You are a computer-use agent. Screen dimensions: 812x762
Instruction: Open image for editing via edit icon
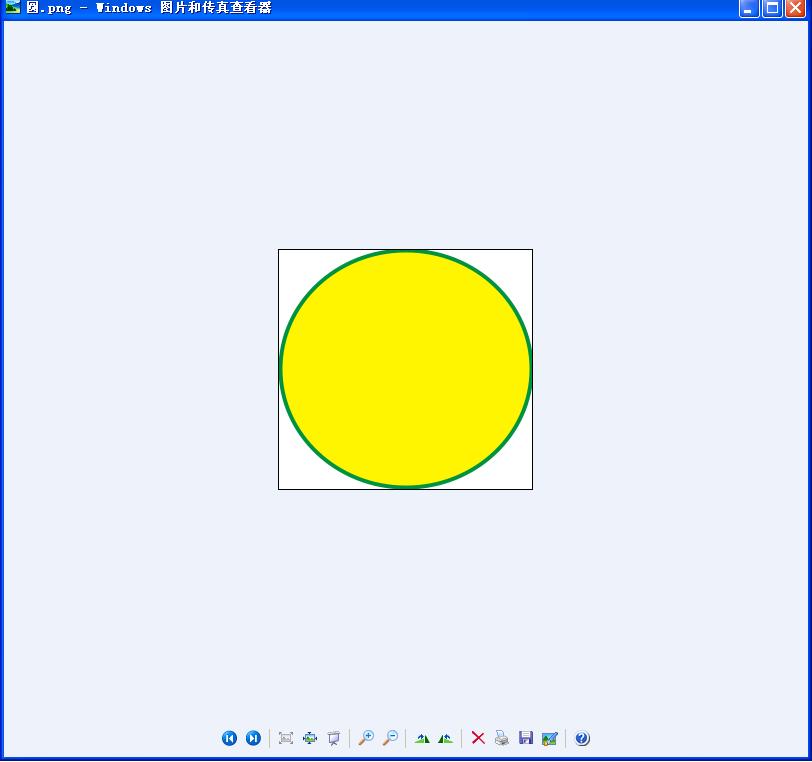(549, 738)
